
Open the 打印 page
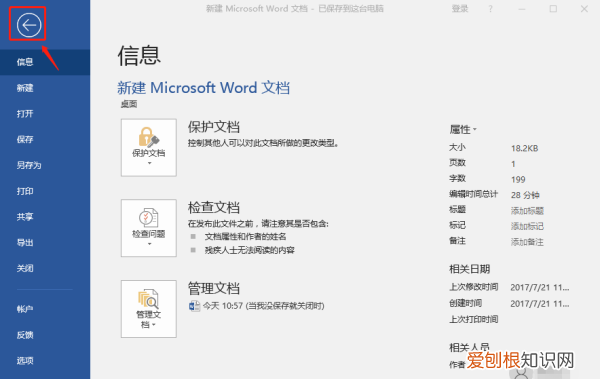click(x=45, y=191)
